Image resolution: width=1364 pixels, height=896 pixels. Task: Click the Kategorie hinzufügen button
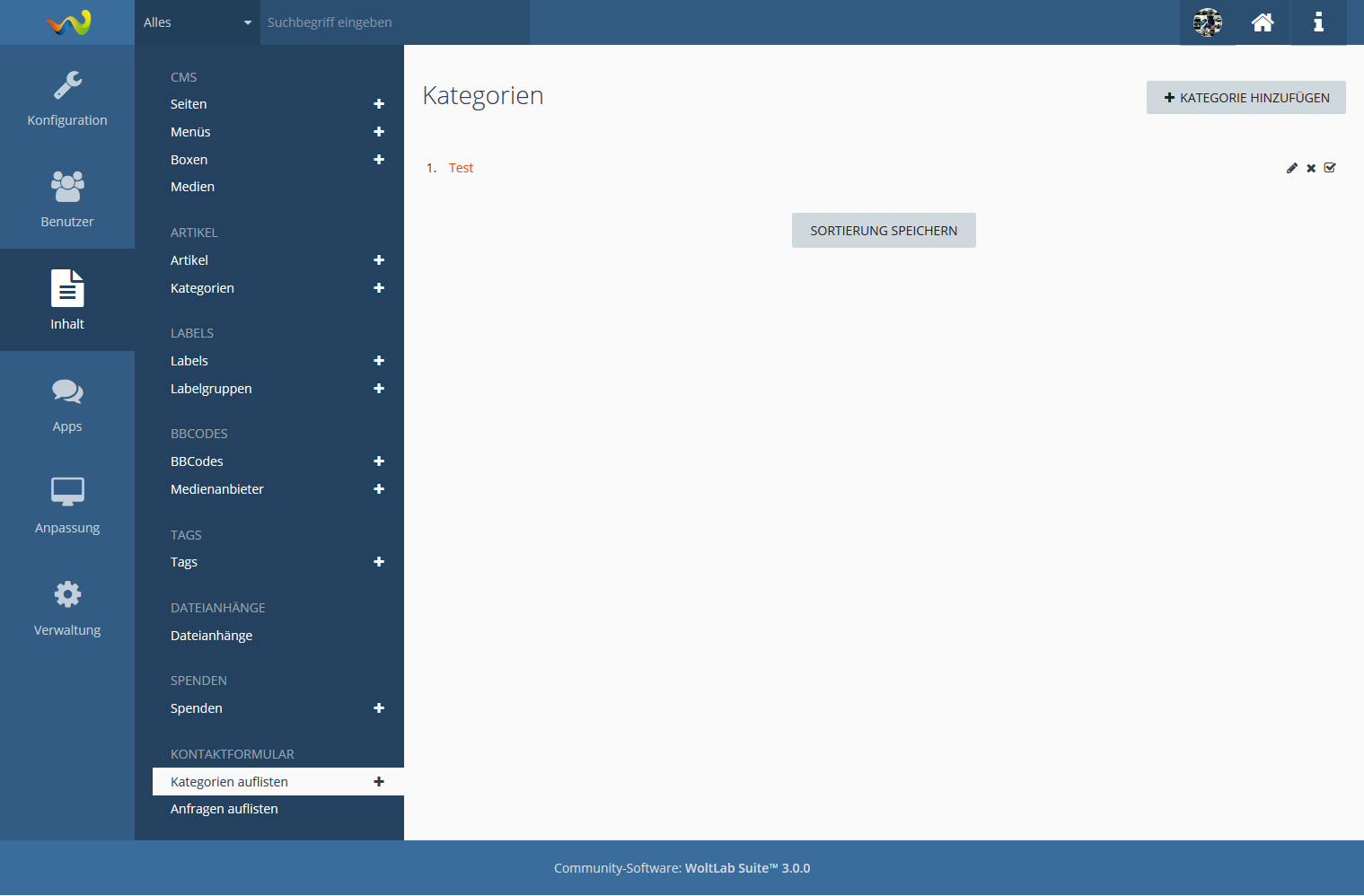(x=1245, y=98)
